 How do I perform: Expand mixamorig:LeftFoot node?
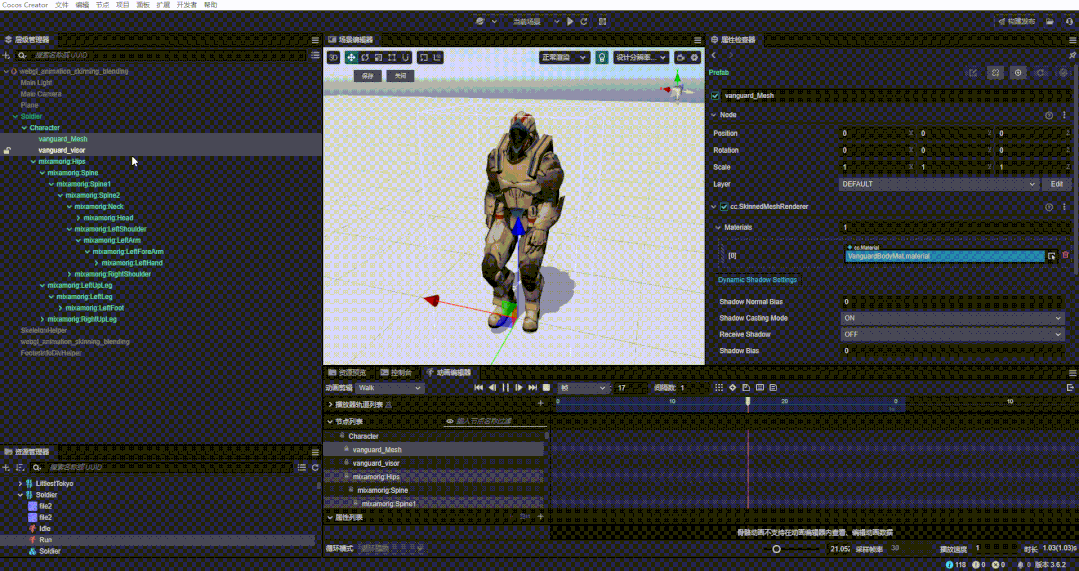[61, 308]
